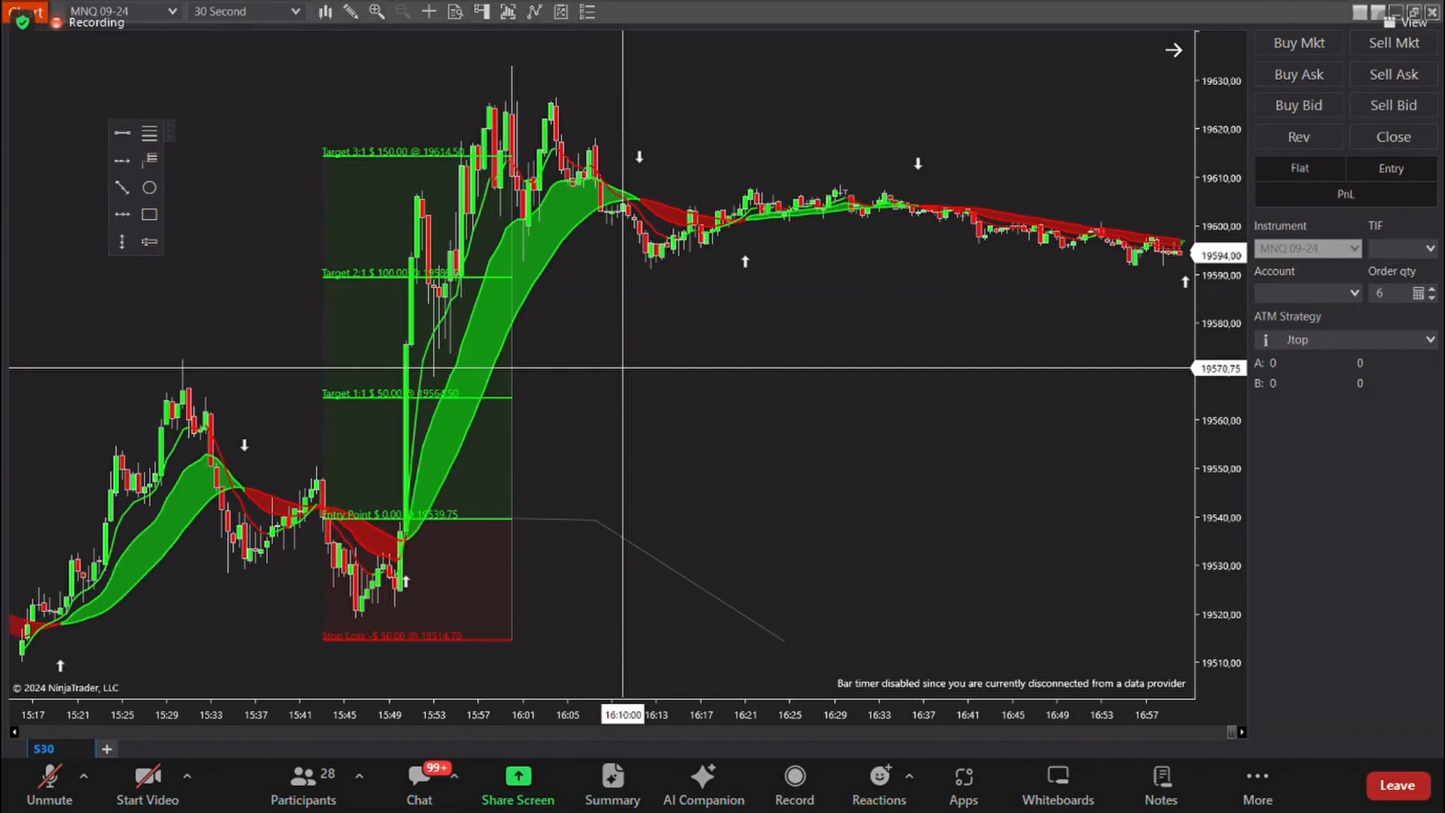
Task: Select the ray arrow drawing tool
Action: coord(122,160)
